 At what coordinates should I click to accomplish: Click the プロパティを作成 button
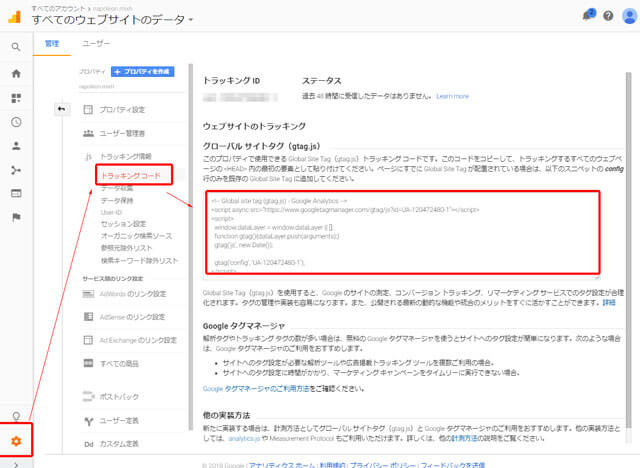click(143, 71)
